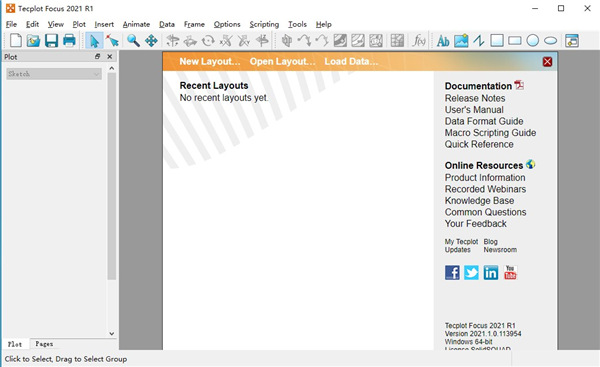Click the Print icon in toolbar
The height and width of the screenshot is (367, 600).
tap(69, 40)
